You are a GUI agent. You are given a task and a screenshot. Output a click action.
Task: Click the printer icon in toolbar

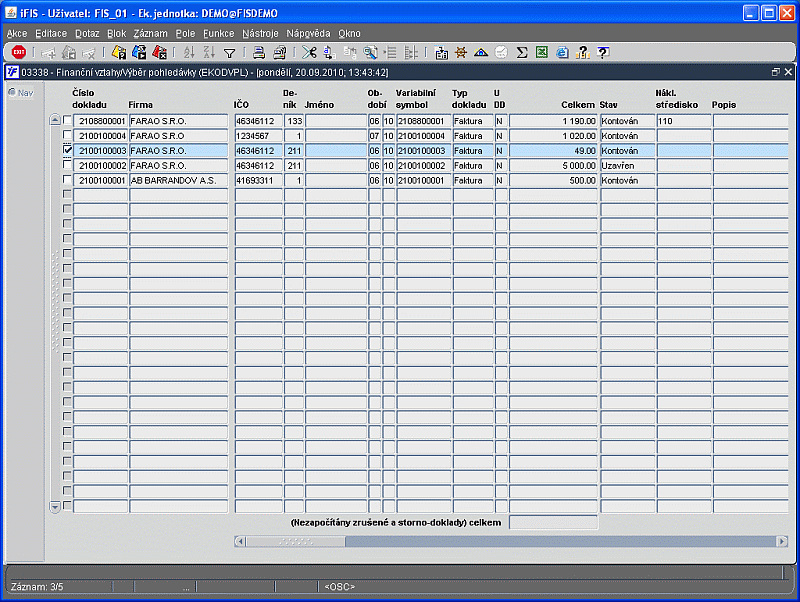click(x=259, y=52)
